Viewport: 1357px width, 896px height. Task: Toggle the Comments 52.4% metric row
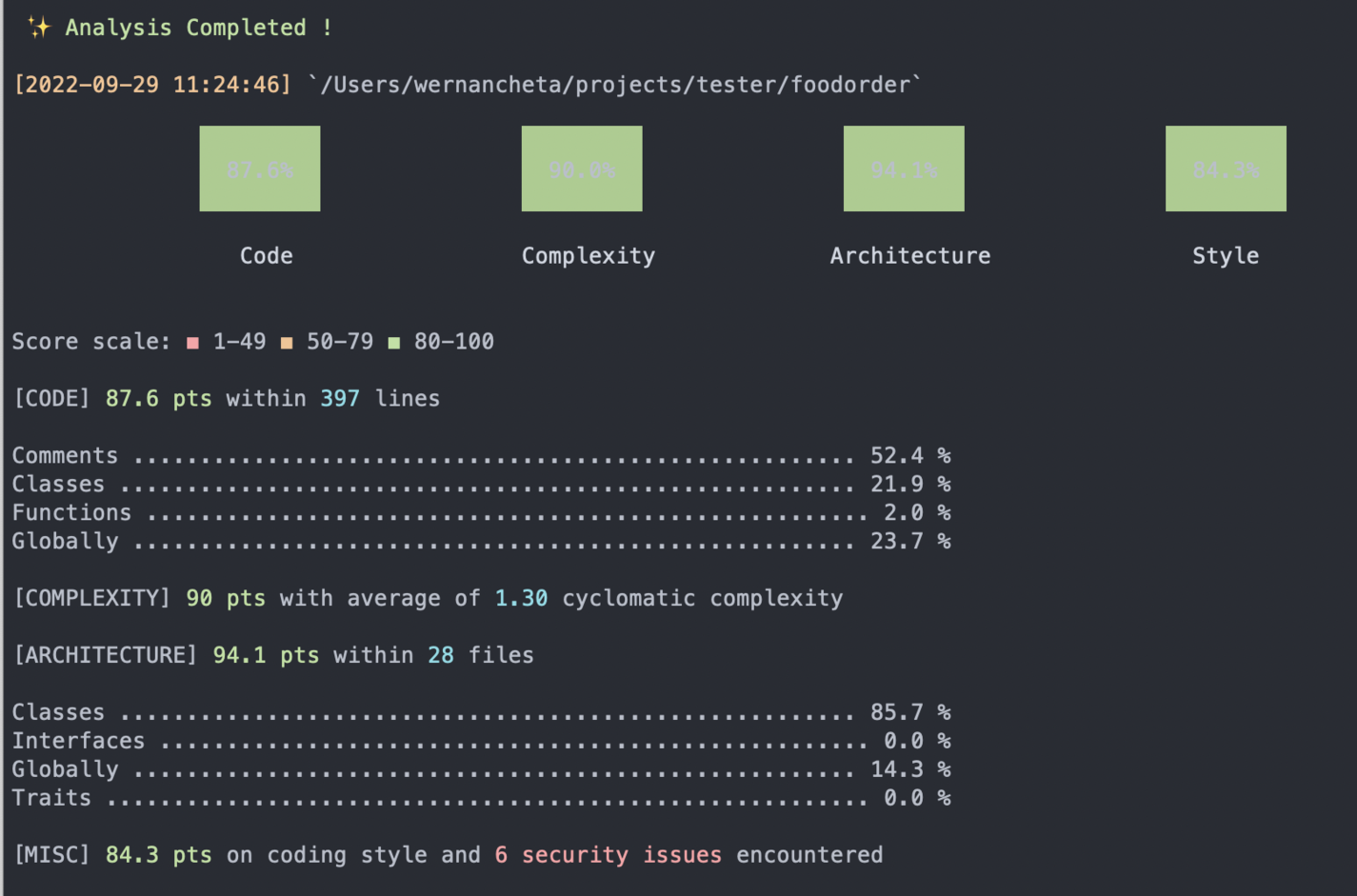pyautogui.click(x=476, y=455)
